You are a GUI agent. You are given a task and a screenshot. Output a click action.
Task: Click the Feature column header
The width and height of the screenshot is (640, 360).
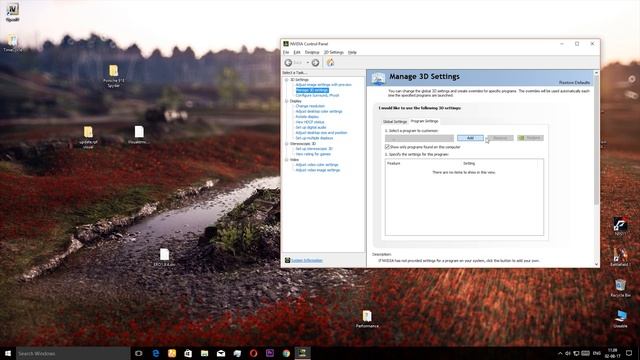coord(393,163)
